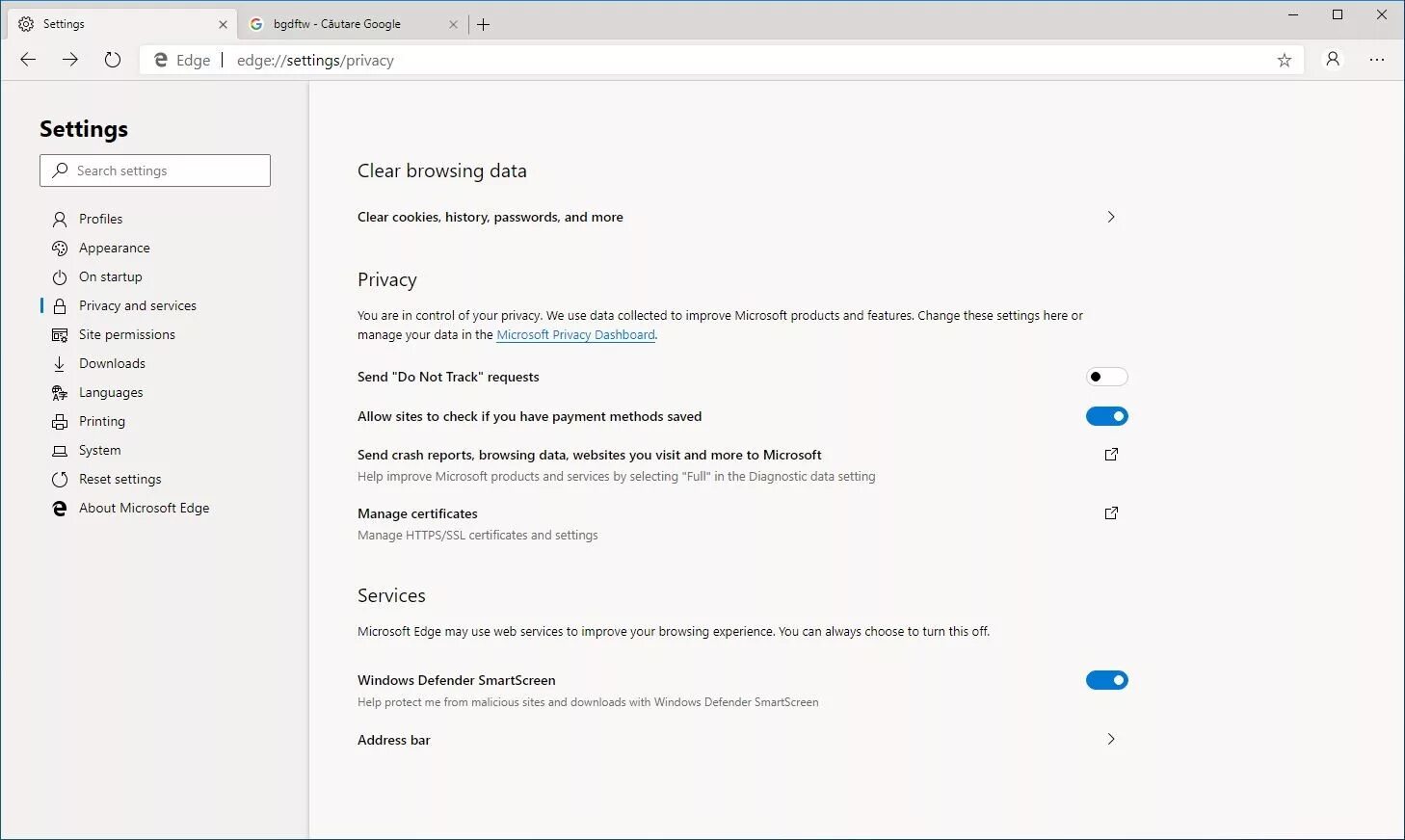Image resolution: width=1405 pixels, height=840 pixels.
Task: Click Help protect me from malicious sites text
Action: tap(588, 702)
